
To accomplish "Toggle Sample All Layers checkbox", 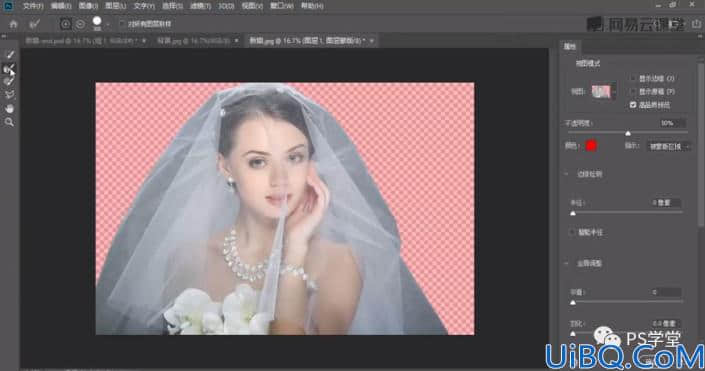I will coord(121,24).
